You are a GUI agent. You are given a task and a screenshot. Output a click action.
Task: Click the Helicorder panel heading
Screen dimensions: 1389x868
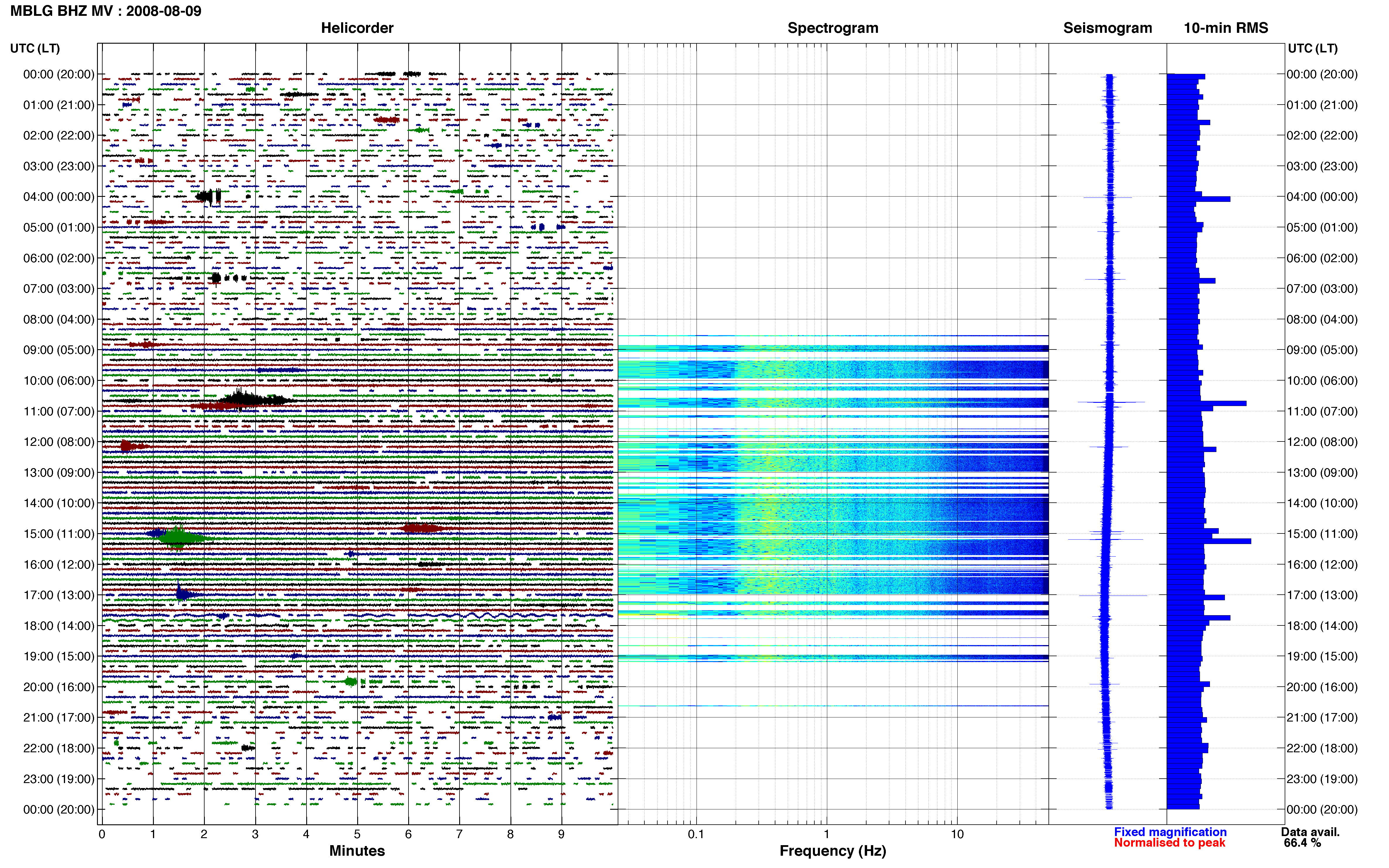pos(357,28)
